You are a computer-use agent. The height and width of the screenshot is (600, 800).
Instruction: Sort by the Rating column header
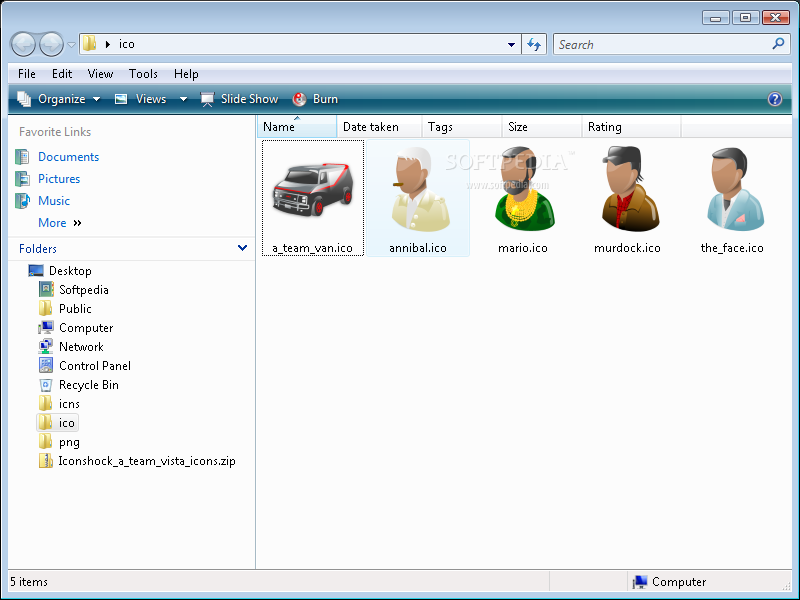tap(631, 127)
